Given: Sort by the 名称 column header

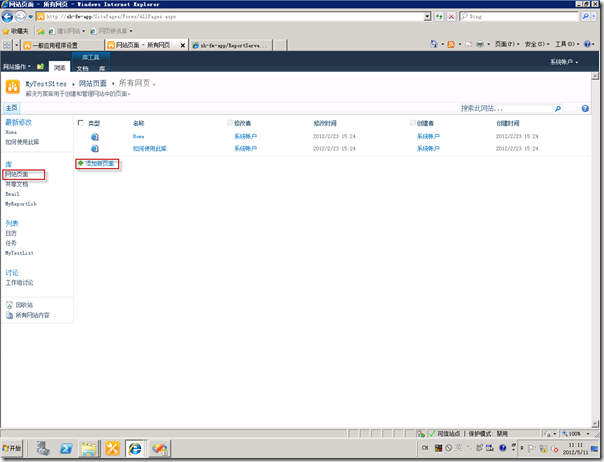Looking at the screenshot, I should 138,123.
